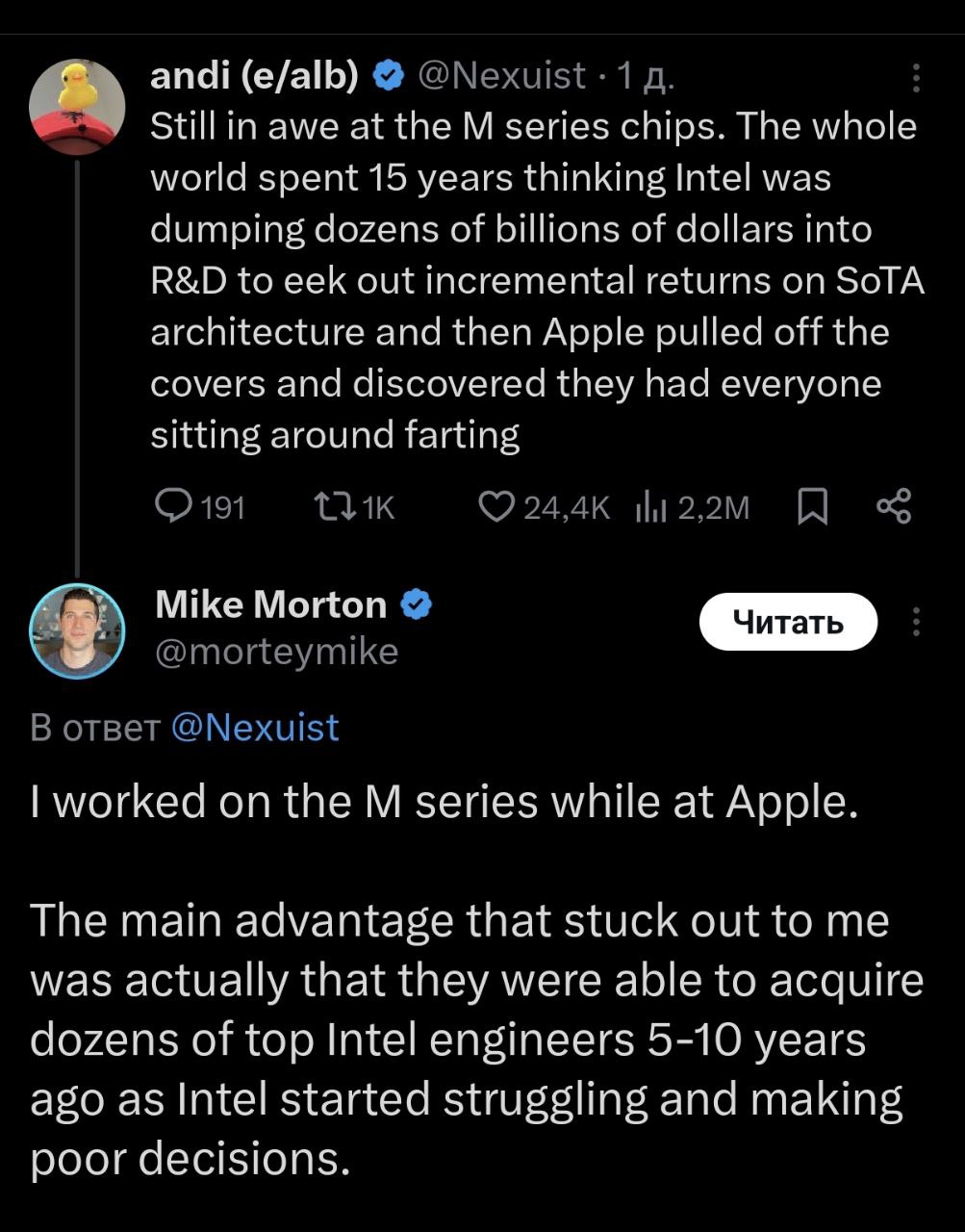Click Mike Morton's display name
The height and width of the screenshot is (1232, 965).
(x=267, y=604)
